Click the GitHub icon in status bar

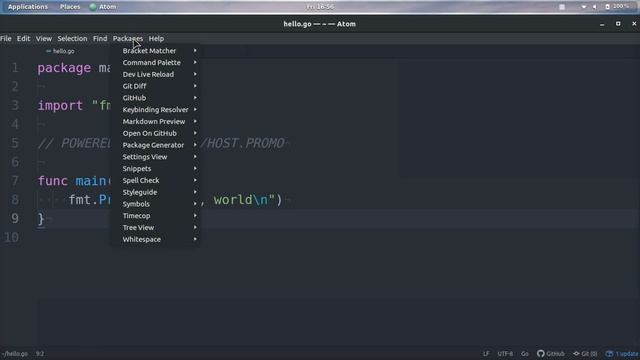[x=541, y=353]
